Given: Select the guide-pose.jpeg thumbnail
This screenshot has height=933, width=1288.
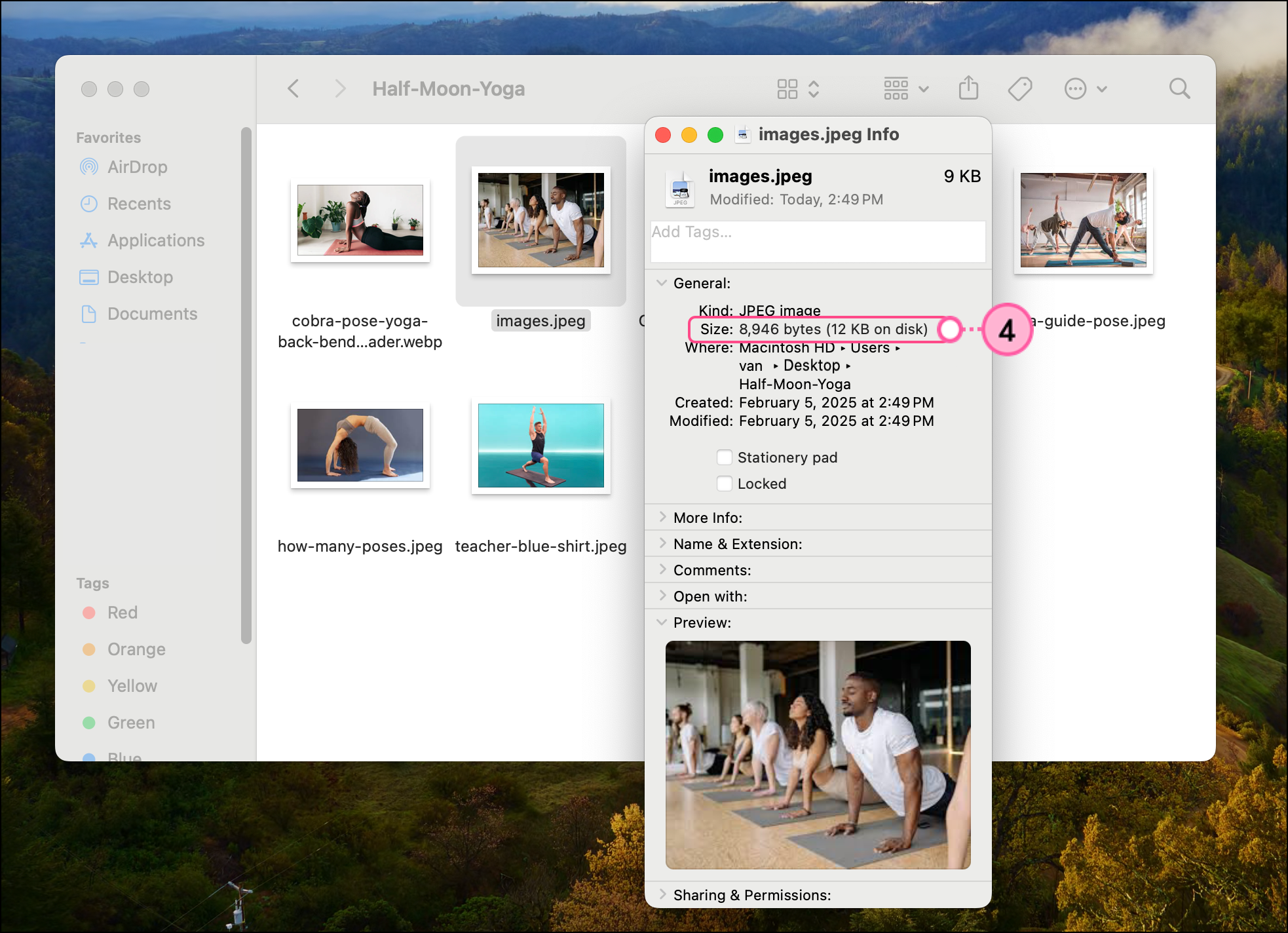Looking at the screenshot, I should (x=1084, y=220).
